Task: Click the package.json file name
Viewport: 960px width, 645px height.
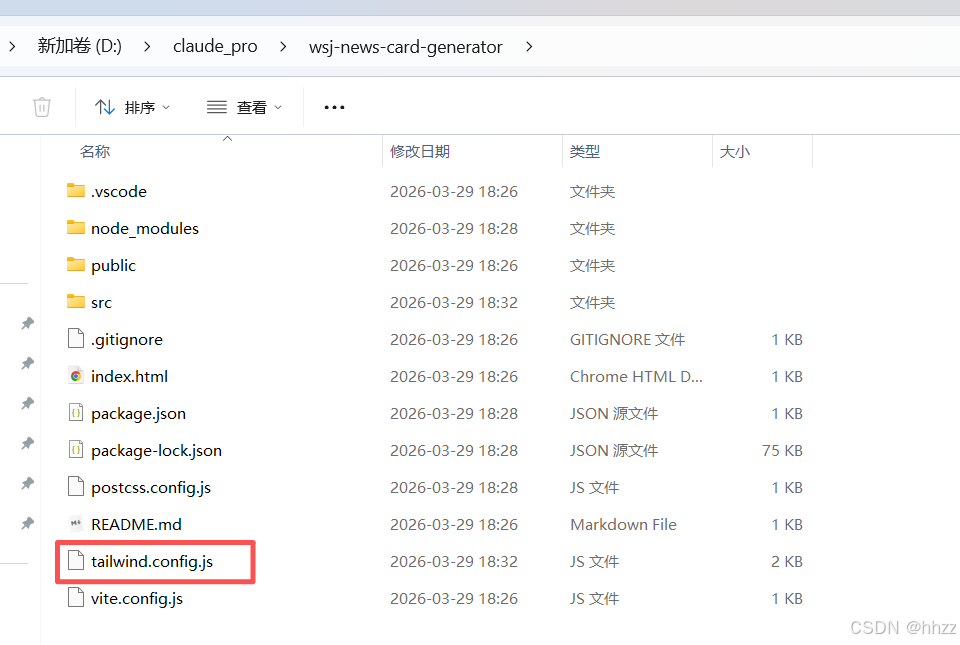Action: (138, 414)
